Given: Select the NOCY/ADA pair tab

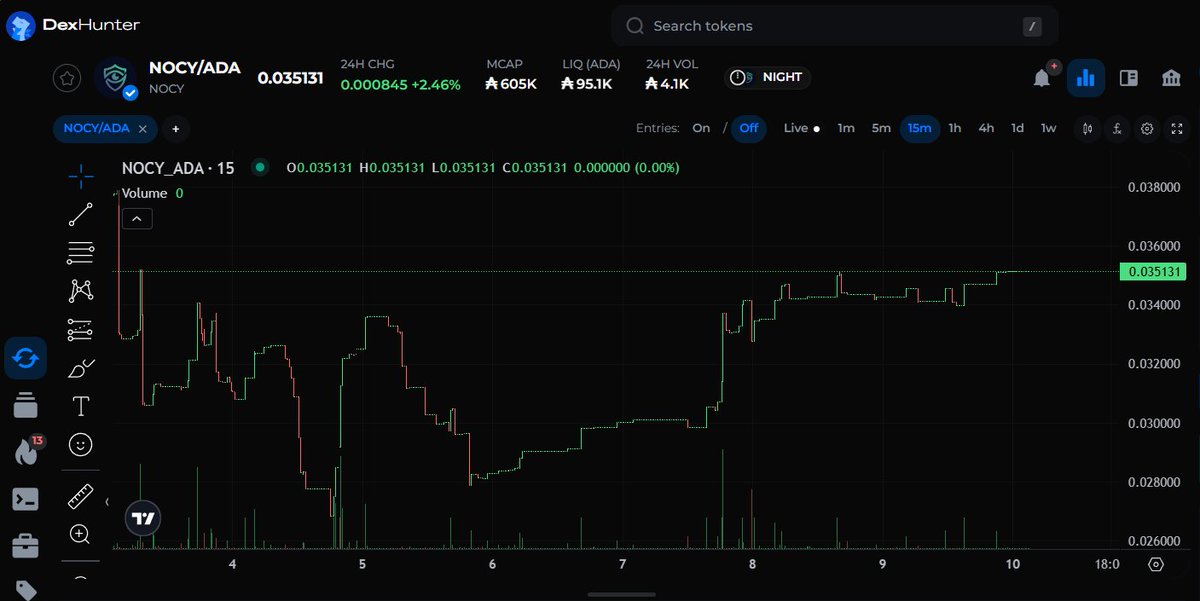Looking at the screenshot, I should click(97, 129).
